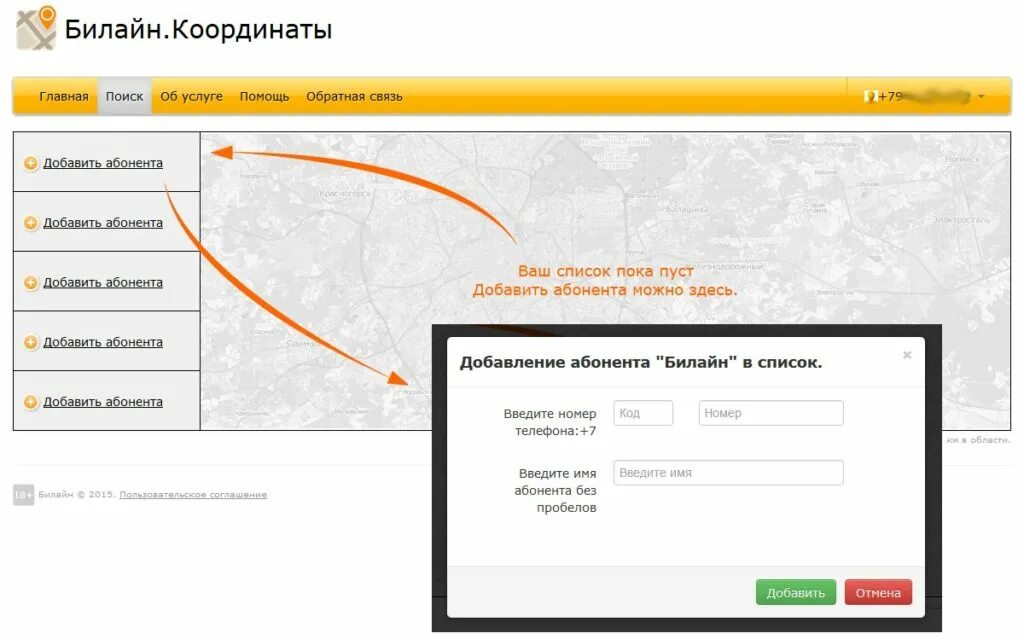Click the plus icon on first Добавить абонента row

point(31,162)
